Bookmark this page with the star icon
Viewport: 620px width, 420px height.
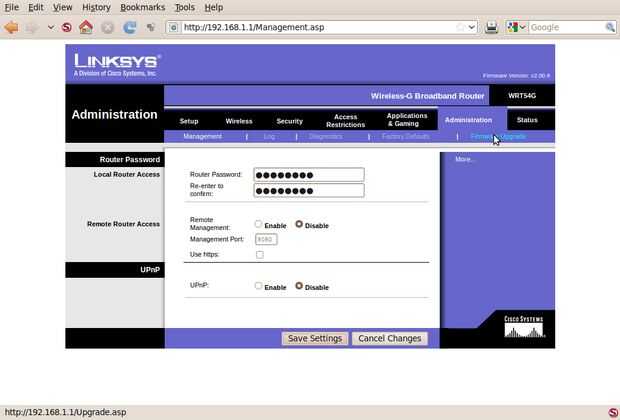(460, 27)
